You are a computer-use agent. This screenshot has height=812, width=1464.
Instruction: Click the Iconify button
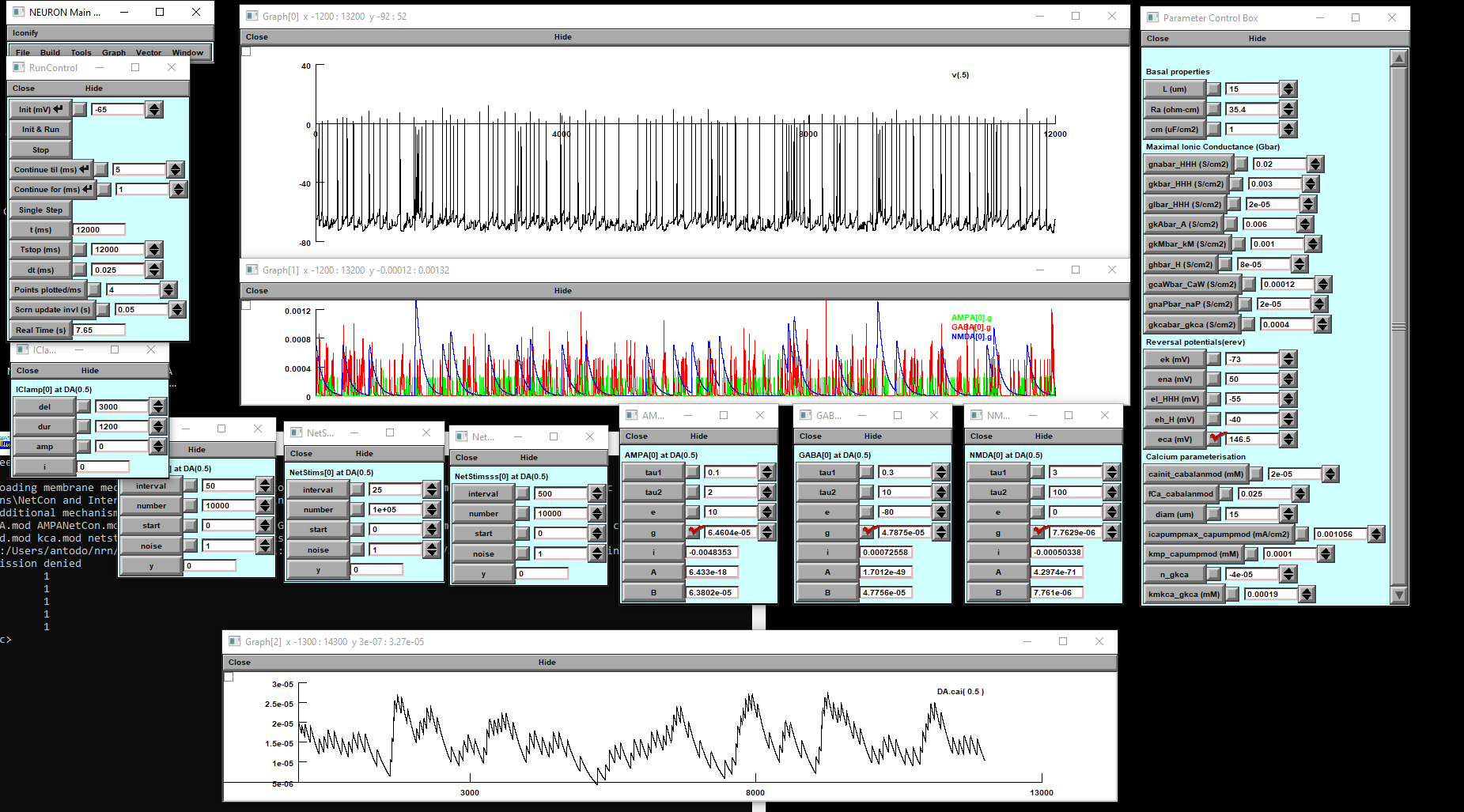coord(25,32)
